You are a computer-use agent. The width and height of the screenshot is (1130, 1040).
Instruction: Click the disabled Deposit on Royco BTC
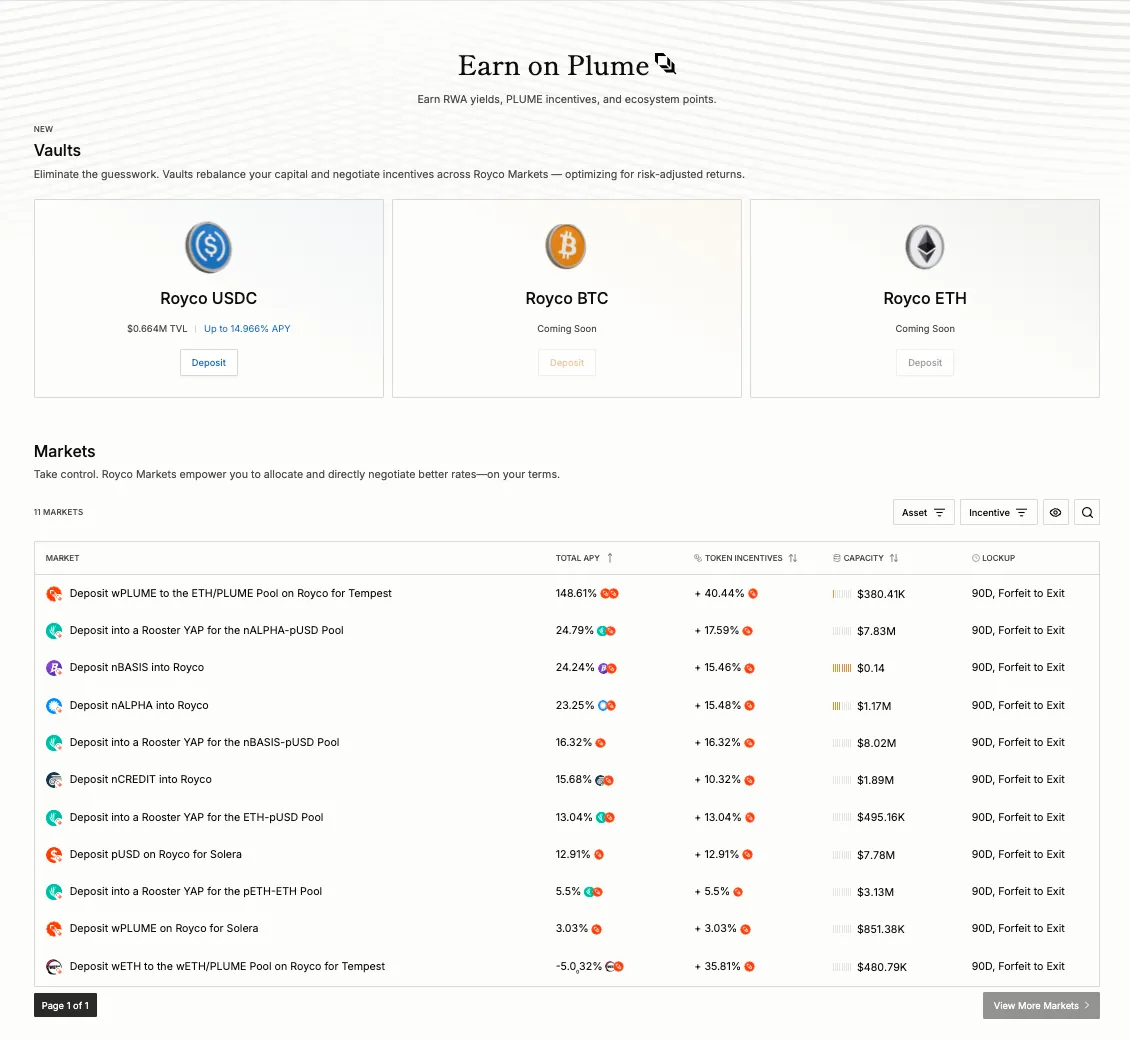tap(566, 363)
